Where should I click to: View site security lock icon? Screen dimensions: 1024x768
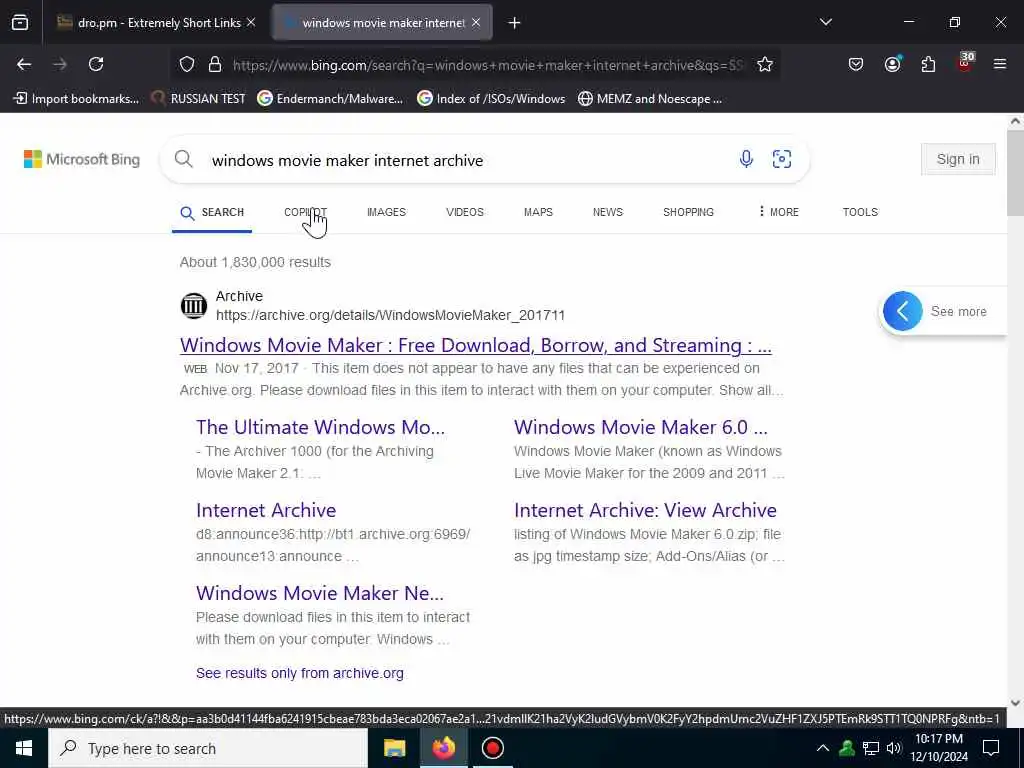pos(215,65)
